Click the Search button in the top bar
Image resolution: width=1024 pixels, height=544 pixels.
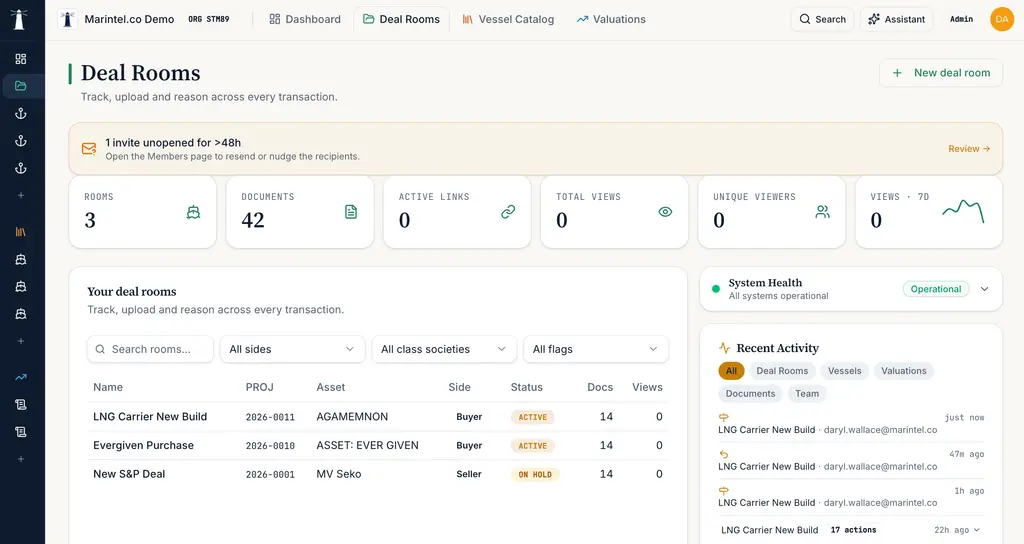[x=822, y=20]
